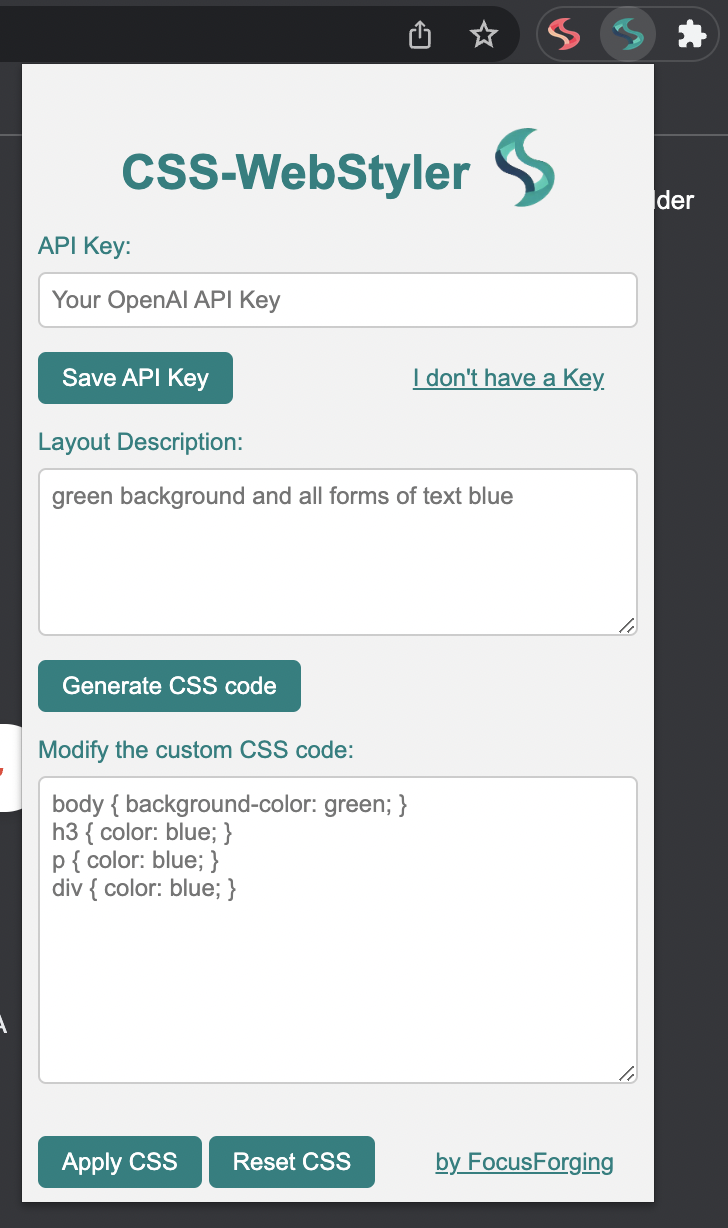This screenshot has height=1228, width=728.
Task: Click the CSS-WebStyler logo in popup header
Action: tap(524, 168)
